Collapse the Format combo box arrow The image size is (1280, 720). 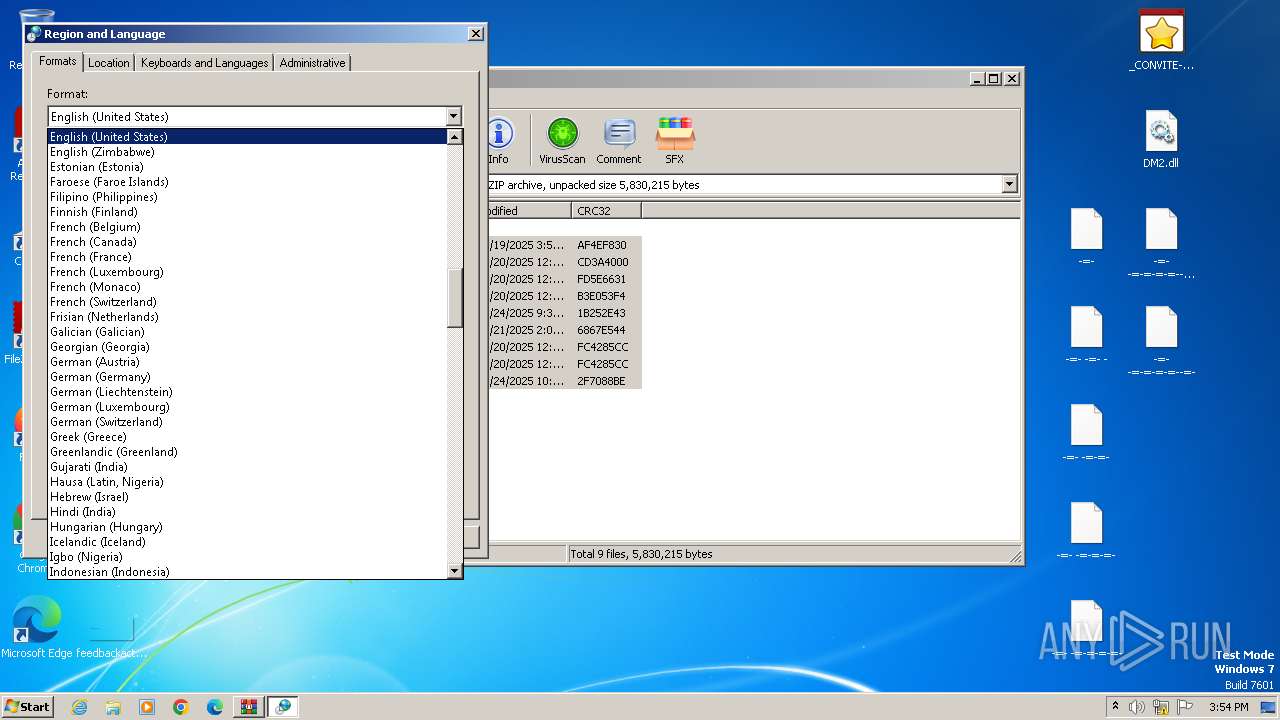[453, 117]
